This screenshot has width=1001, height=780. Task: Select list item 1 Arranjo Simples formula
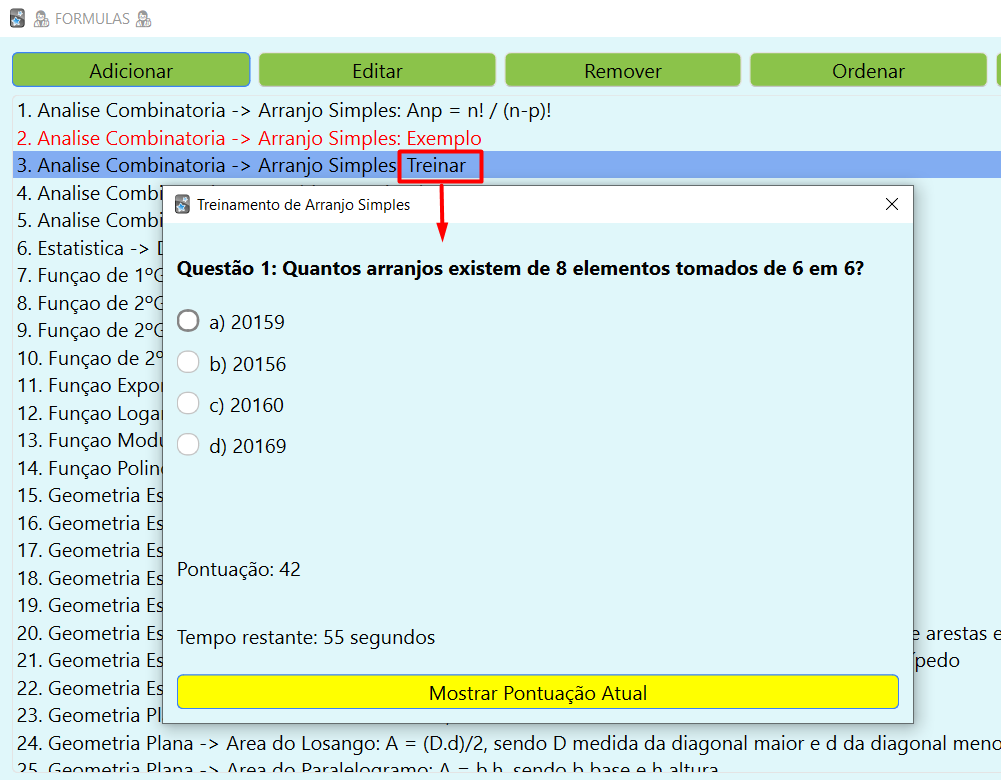point(284,111)
